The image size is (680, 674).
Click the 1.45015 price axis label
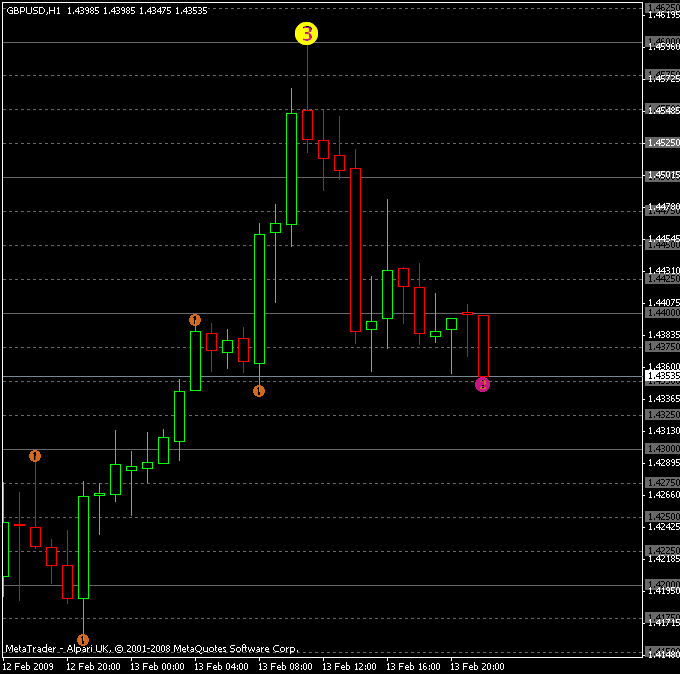tap(664, 175)
